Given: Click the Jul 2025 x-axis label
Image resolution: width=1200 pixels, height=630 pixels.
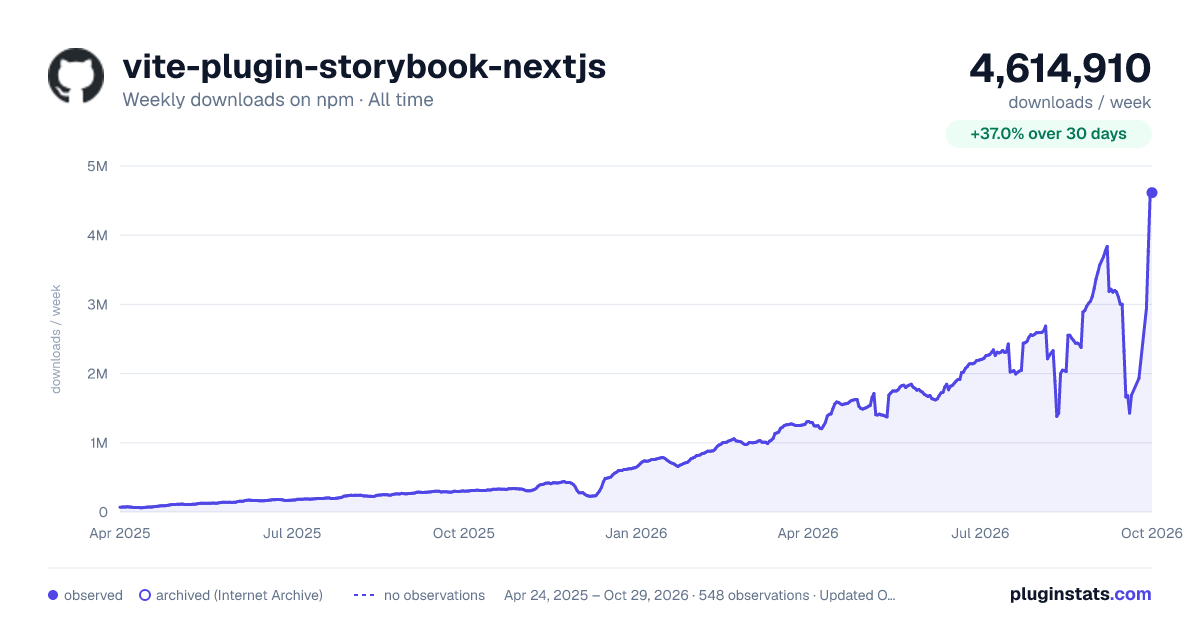Looking at the screenshot, I should 292,533.
